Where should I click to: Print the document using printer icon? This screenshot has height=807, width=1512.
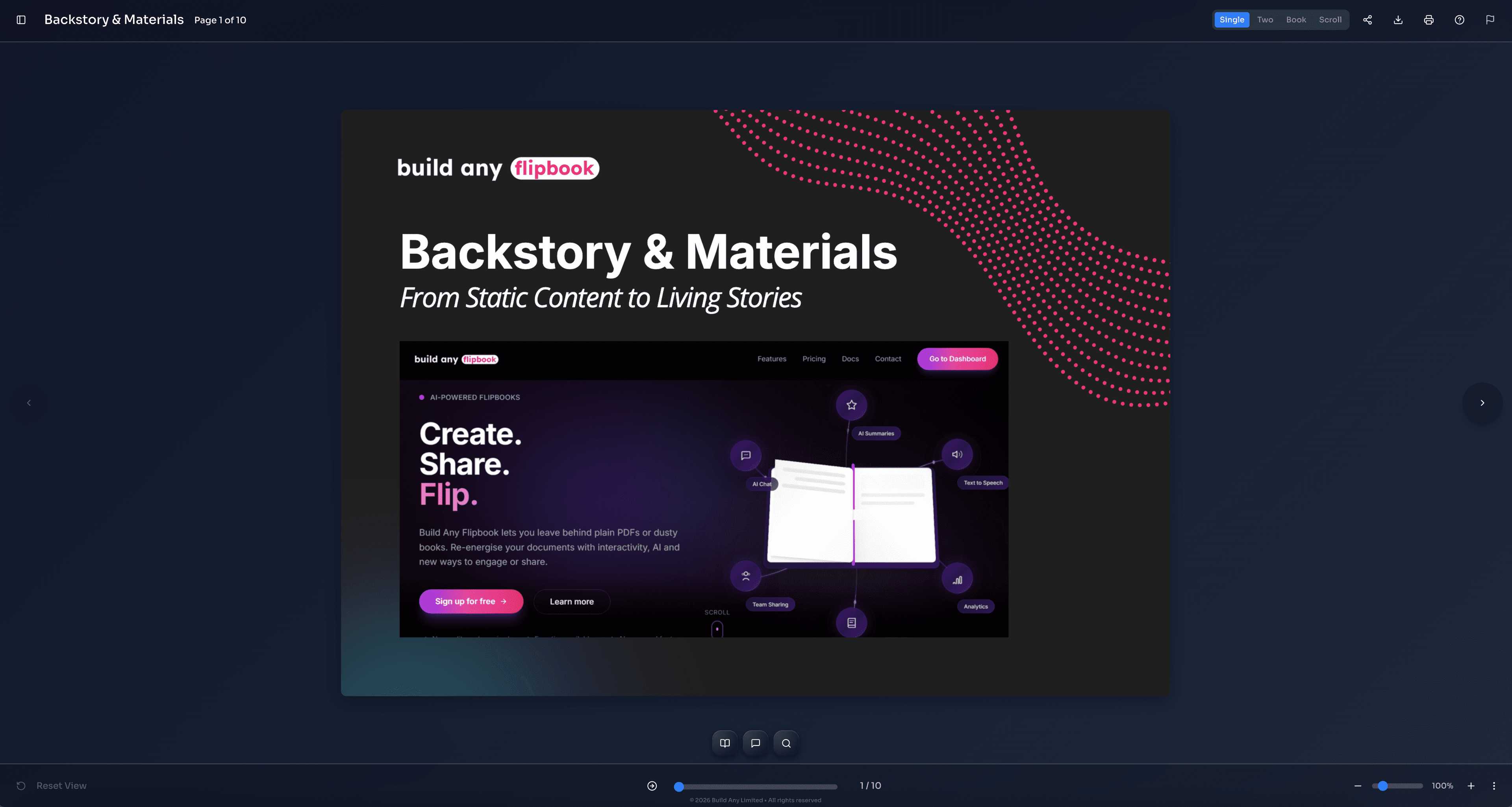click(1429, 20)
